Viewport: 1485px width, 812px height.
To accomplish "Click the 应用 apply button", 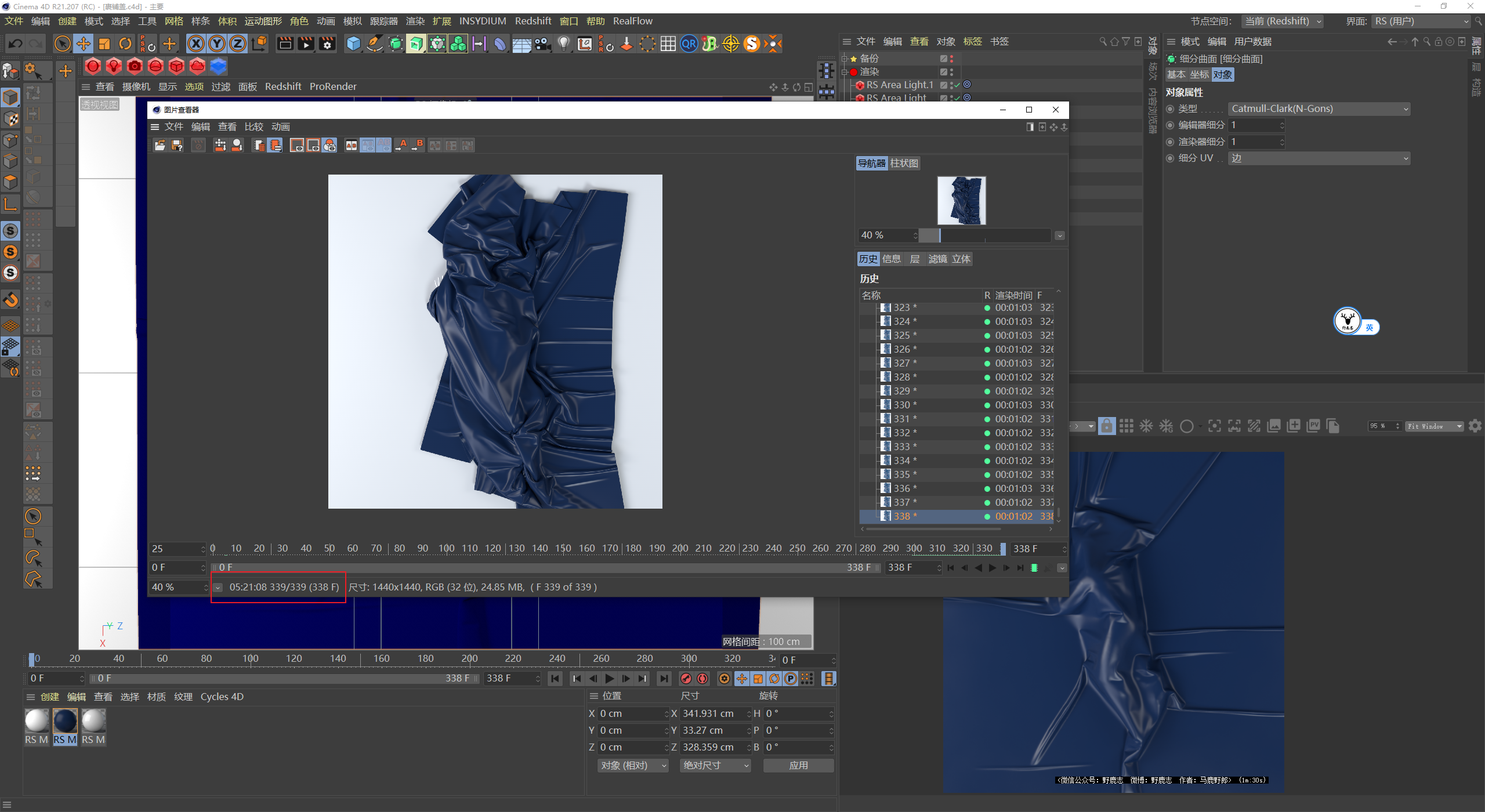I will coord(798,766).
